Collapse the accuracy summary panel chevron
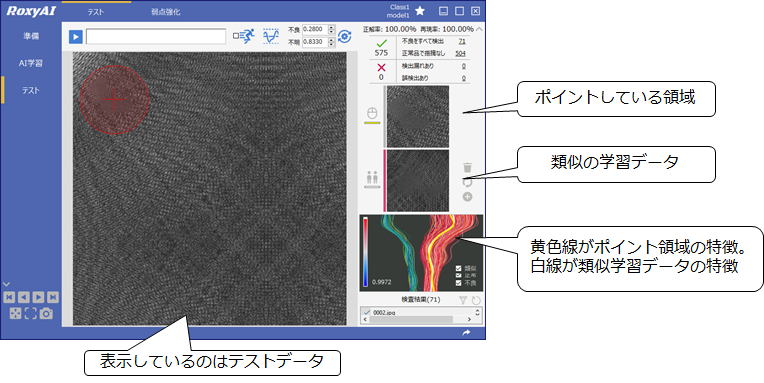This screenshot has height=383, width=764. (x=479, y=29)
